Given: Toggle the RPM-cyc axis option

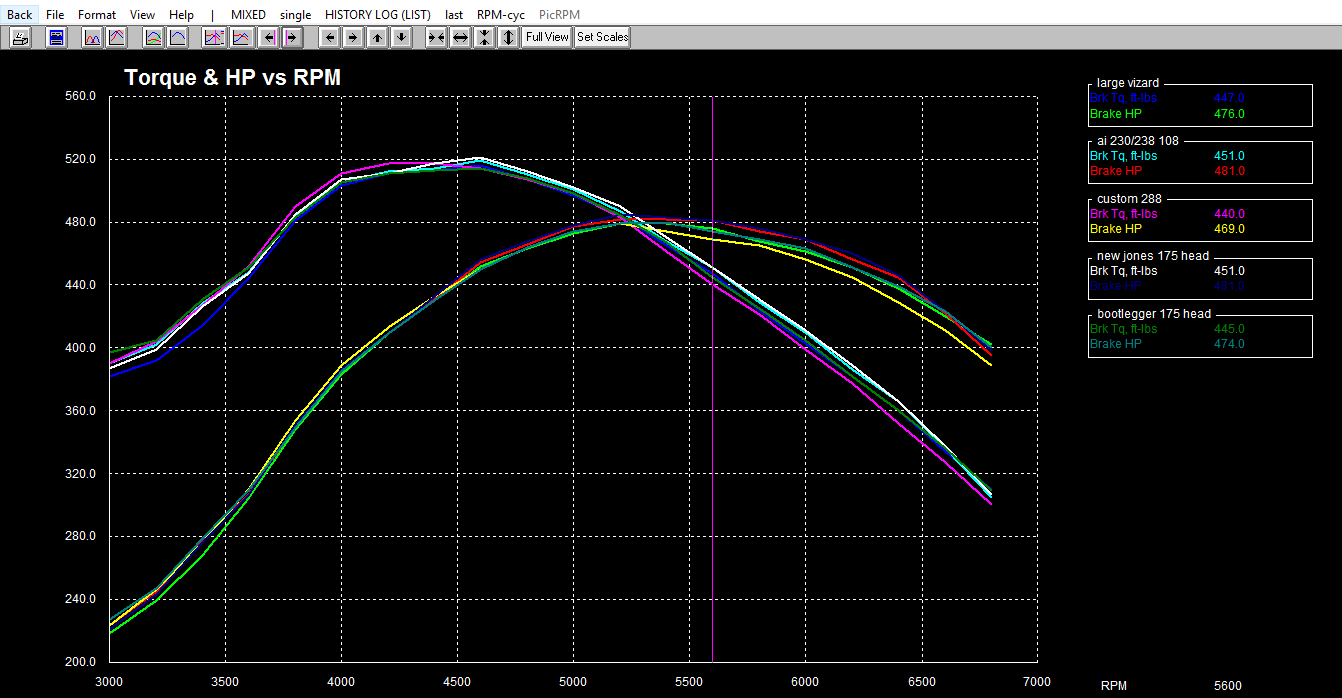Looking at the screenshot, I should tap(500, 15).
